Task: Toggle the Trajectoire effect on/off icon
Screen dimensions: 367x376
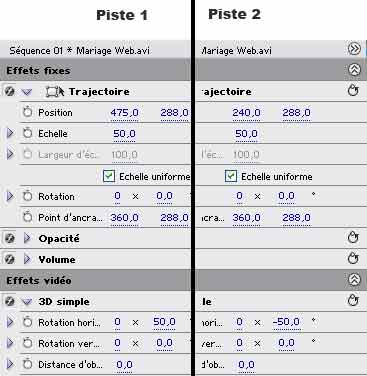Action: [10, 91]
